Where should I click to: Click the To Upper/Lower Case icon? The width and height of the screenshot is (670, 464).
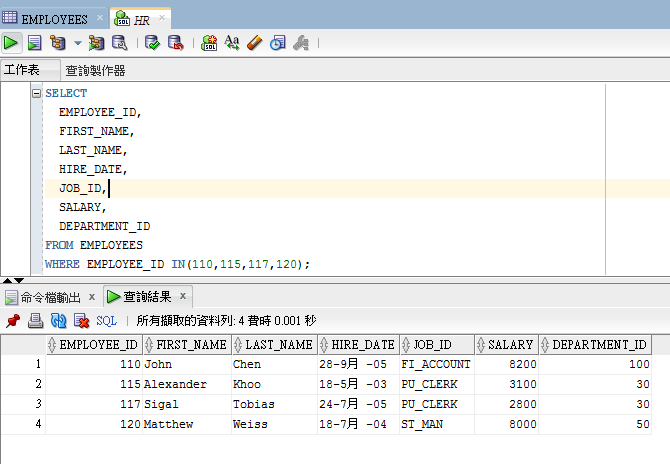coord(232,43)
